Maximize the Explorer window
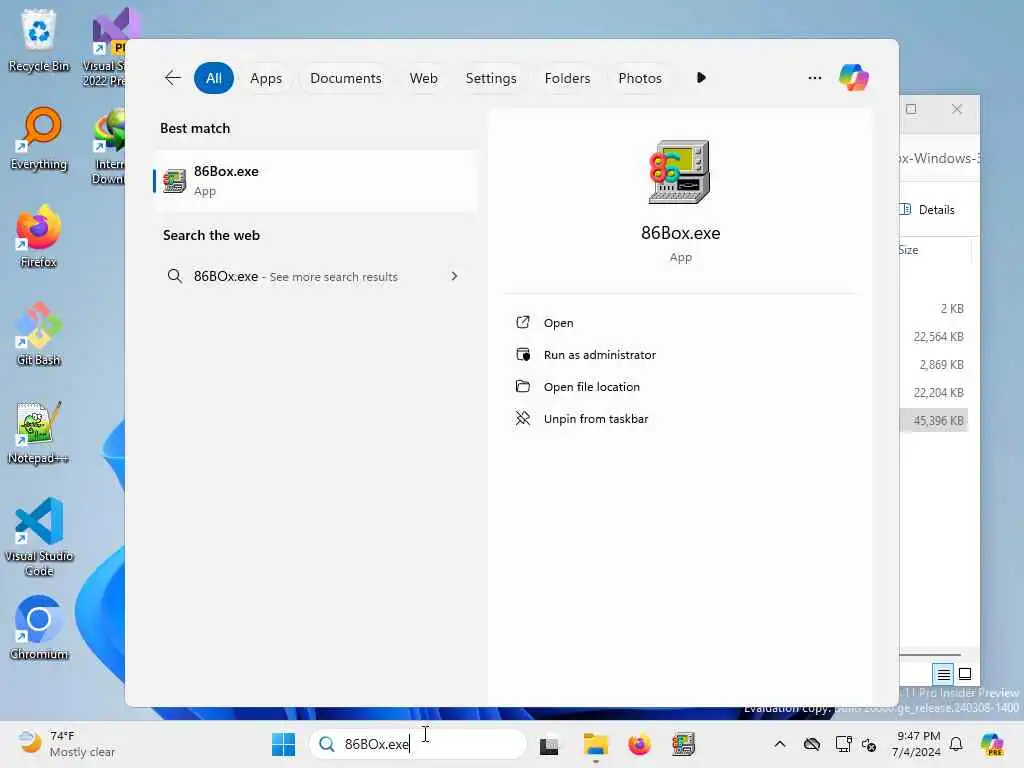 tap(911, 109)
